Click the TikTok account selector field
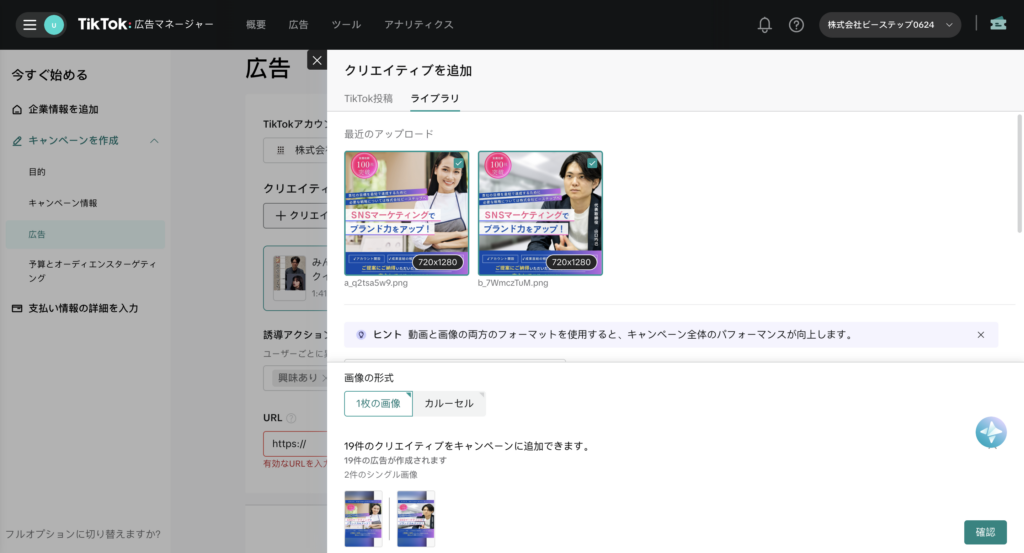1024x553 pixels. (x=295, y=150)
